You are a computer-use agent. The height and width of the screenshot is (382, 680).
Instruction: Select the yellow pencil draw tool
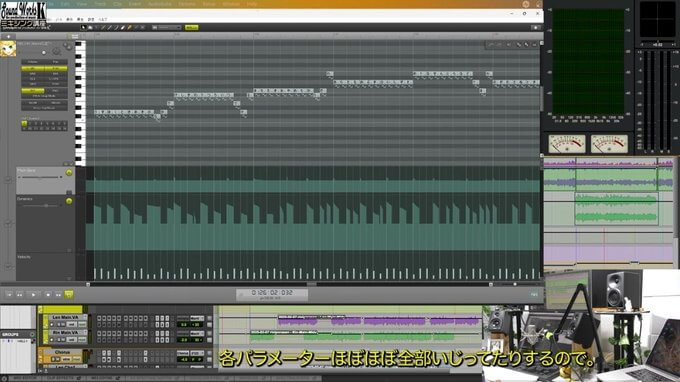click(129, 27)
